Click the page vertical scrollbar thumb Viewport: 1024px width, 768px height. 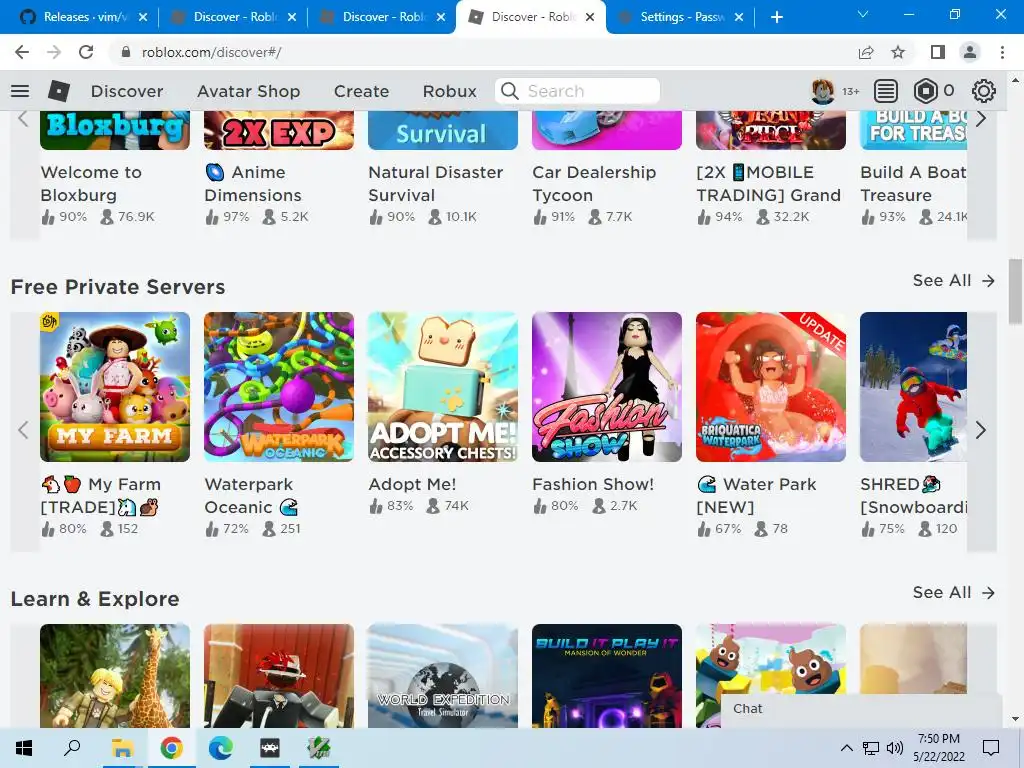[1014, 291]
